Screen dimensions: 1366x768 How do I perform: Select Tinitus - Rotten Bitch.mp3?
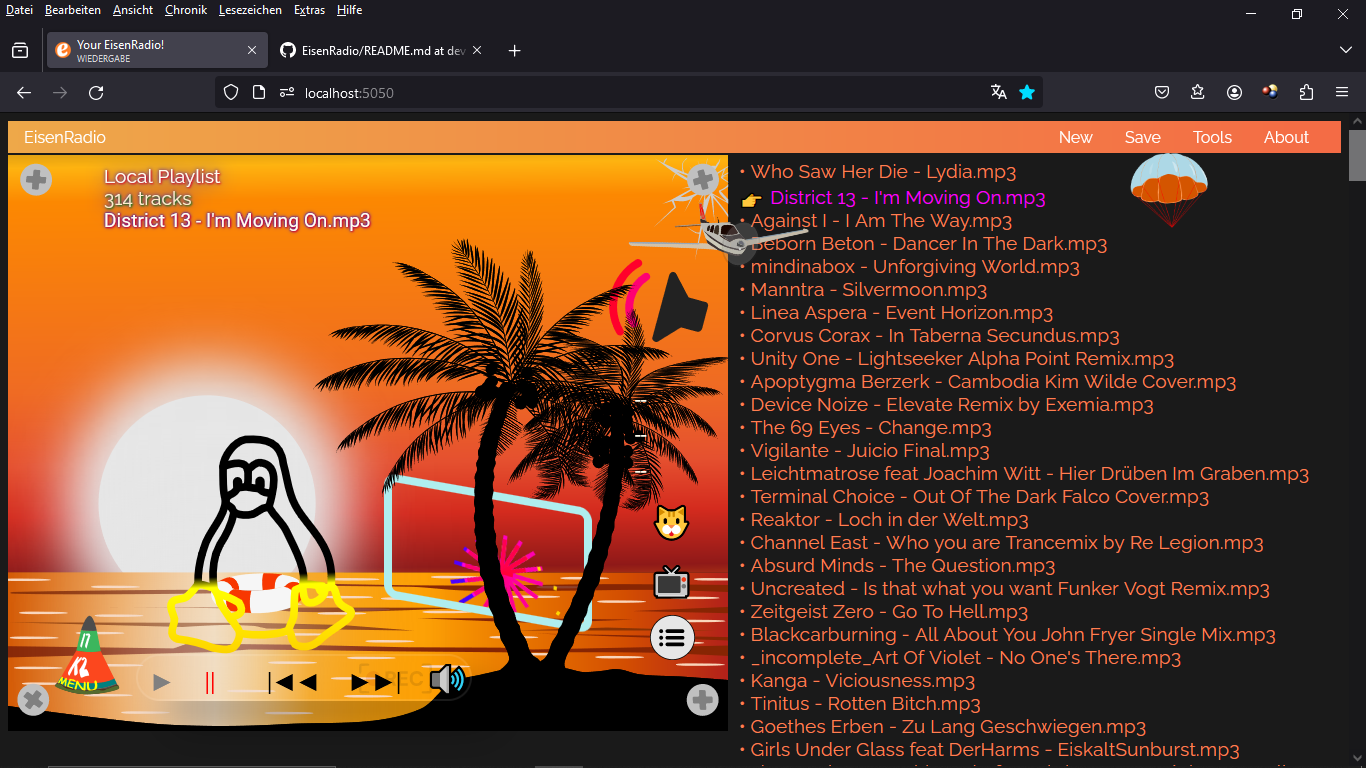click(x=866, y=704)
